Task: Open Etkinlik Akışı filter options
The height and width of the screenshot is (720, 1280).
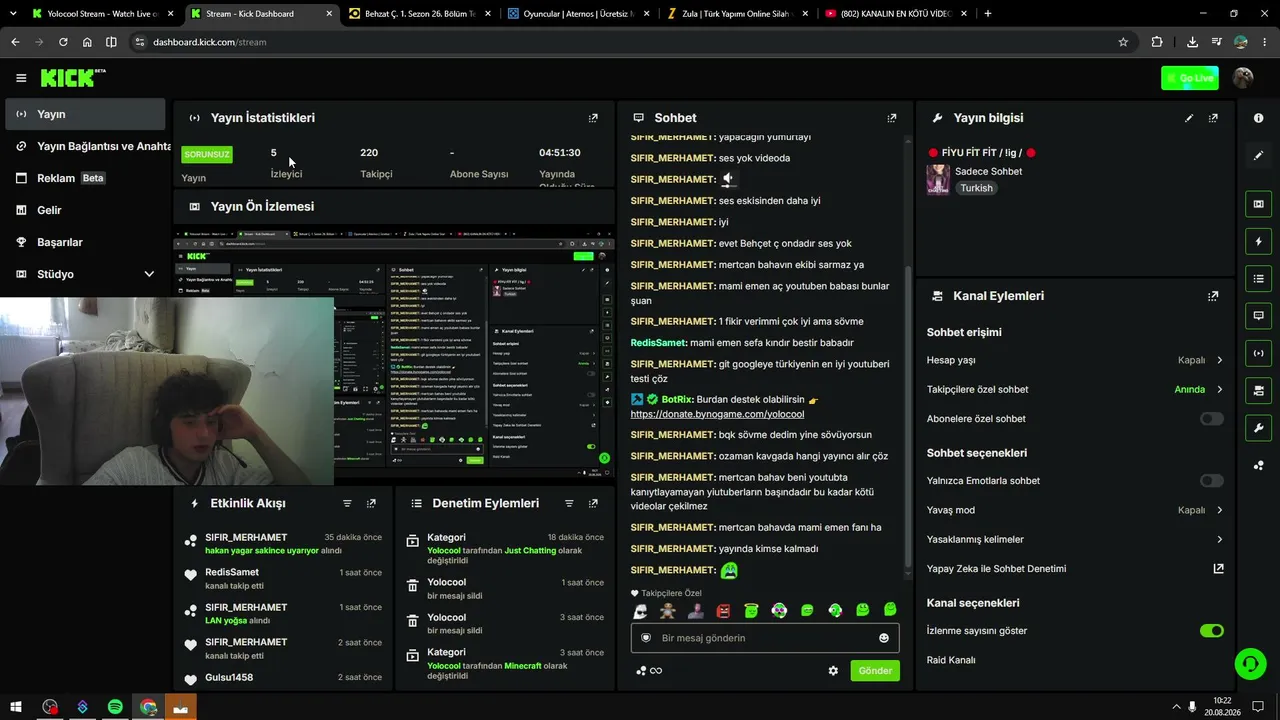Action: click(x=347, y=504)
